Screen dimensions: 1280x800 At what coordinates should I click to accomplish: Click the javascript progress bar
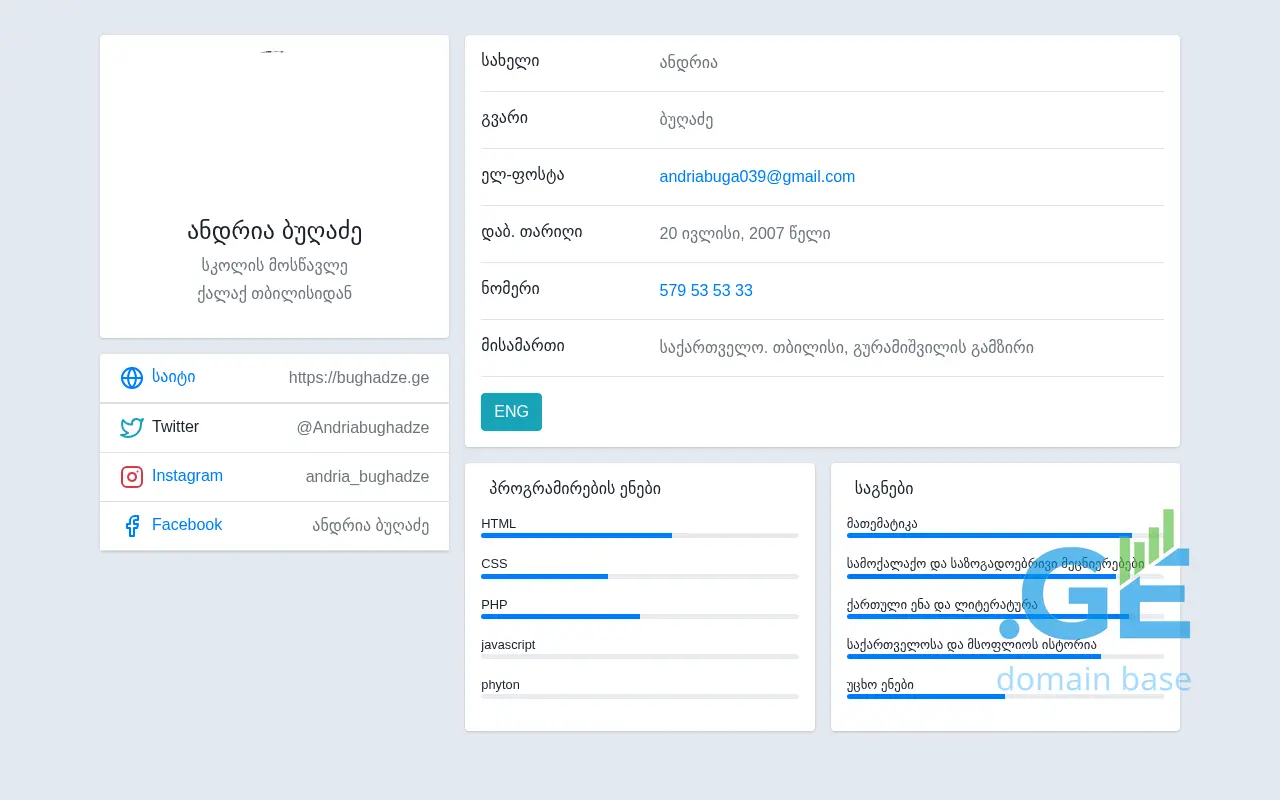640,657
